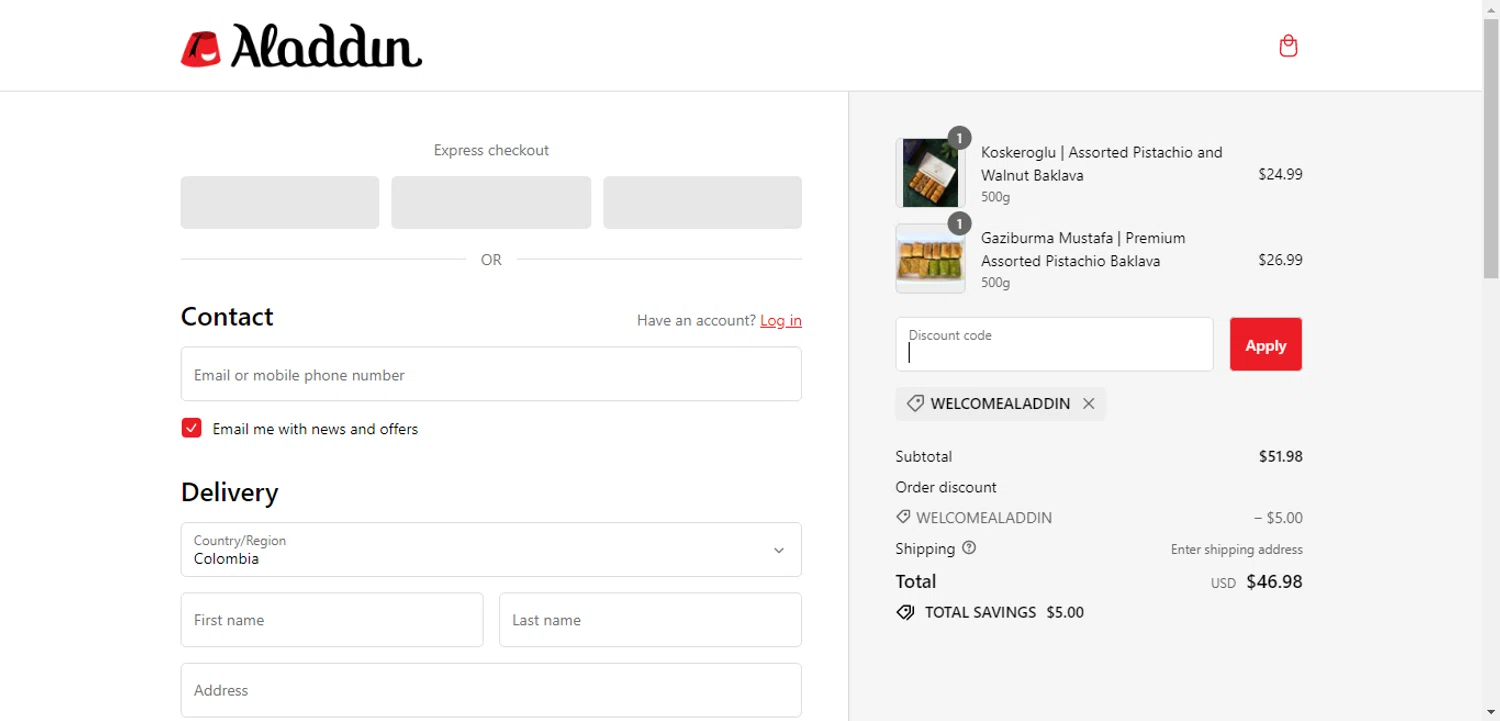This screenshot has height=721, width=1500.
Task: Click the Subtotal value $51.98
Action: point(1281,457)
